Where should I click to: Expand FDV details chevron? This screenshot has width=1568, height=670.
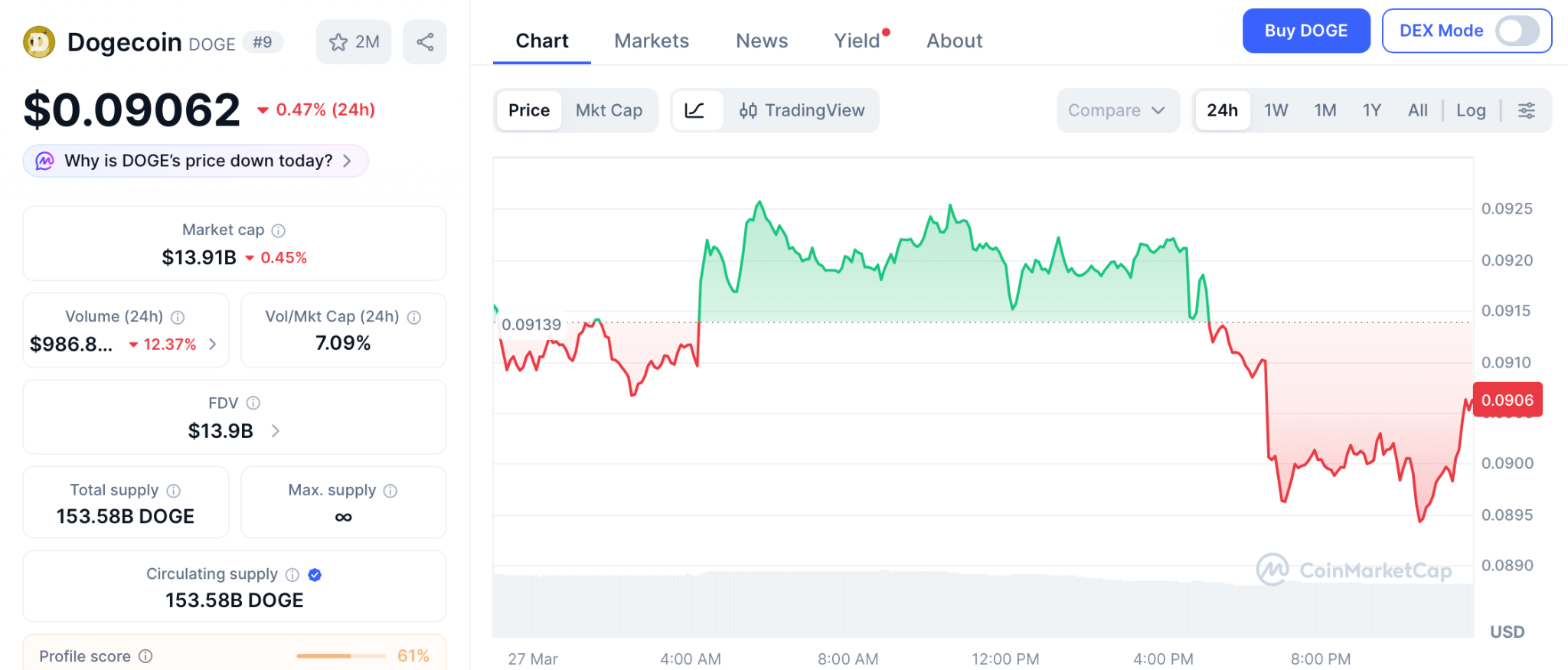276,431
